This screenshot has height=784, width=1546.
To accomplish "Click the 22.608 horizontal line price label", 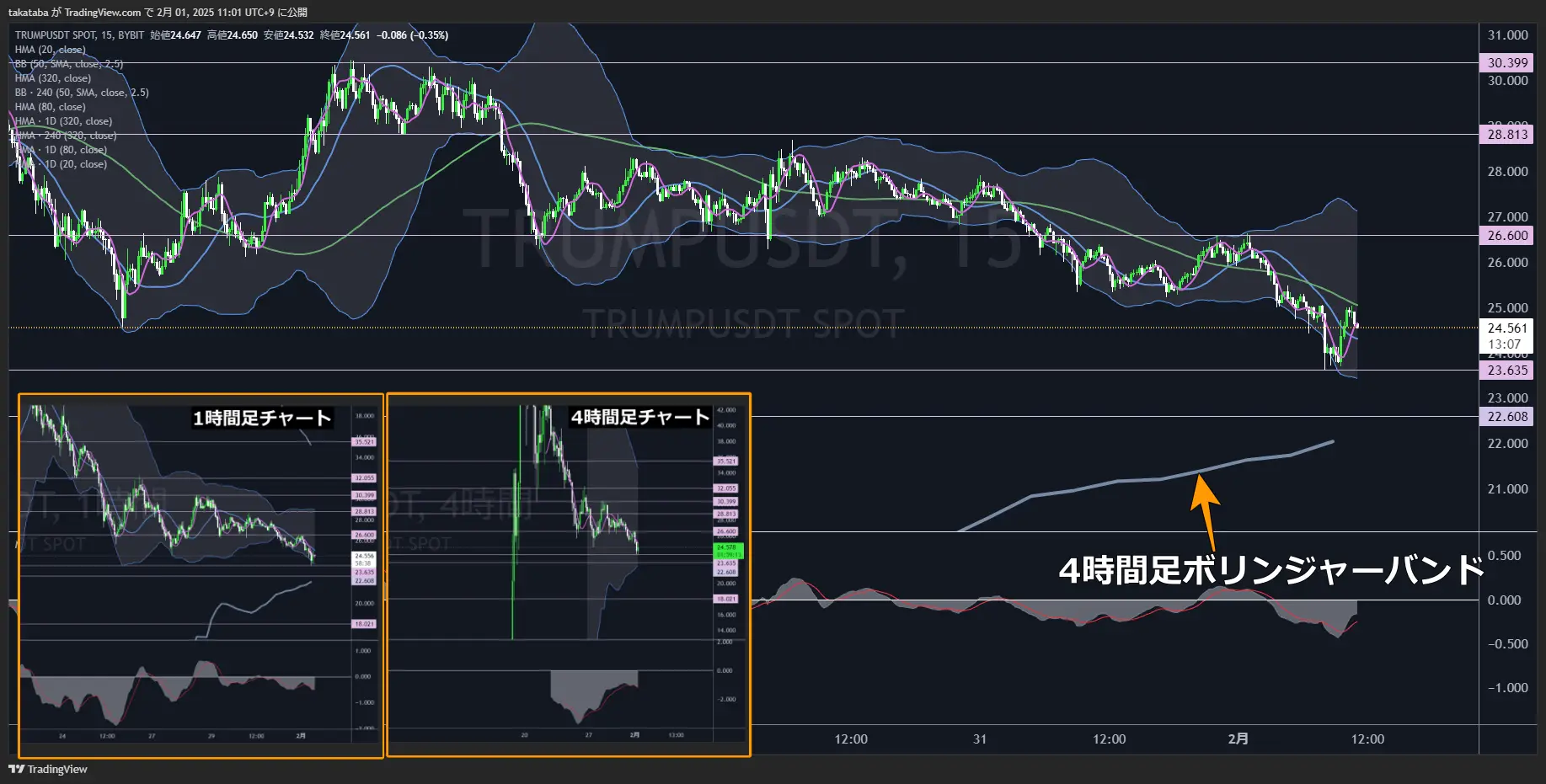I will coord(1506,417).
